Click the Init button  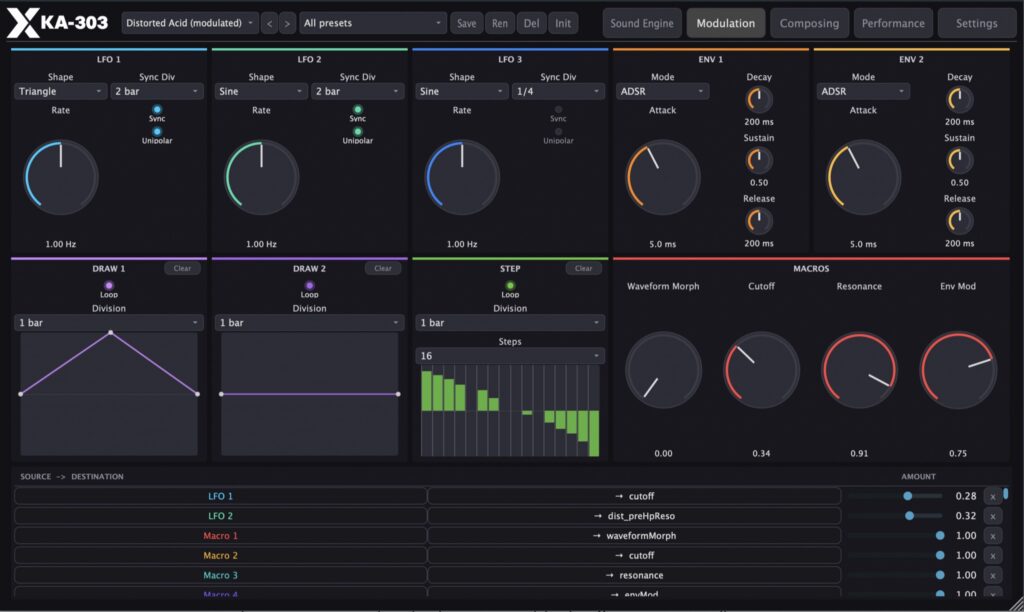pos(563,24)
